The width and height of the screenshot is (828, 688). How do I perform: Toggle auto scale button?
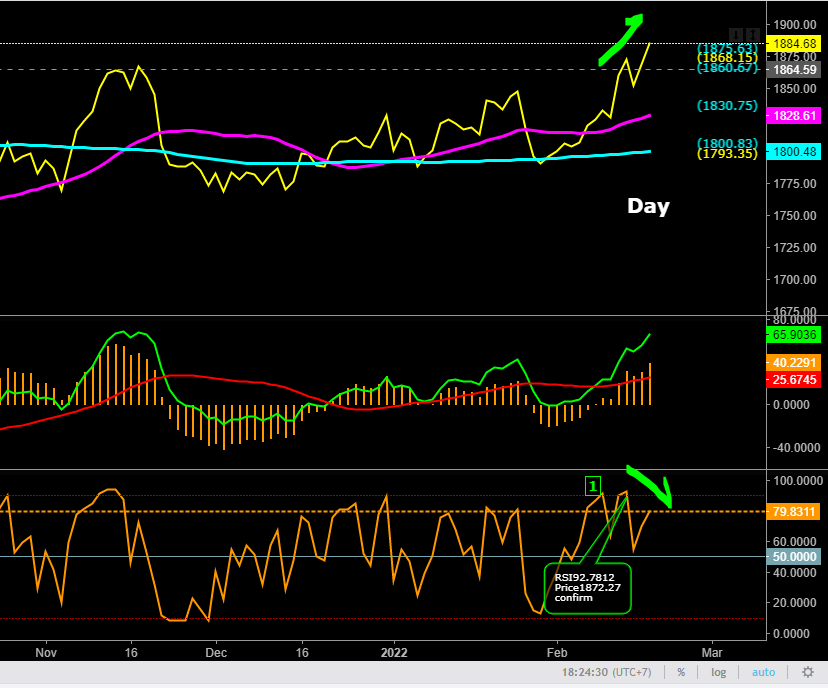tap(764, 672)
